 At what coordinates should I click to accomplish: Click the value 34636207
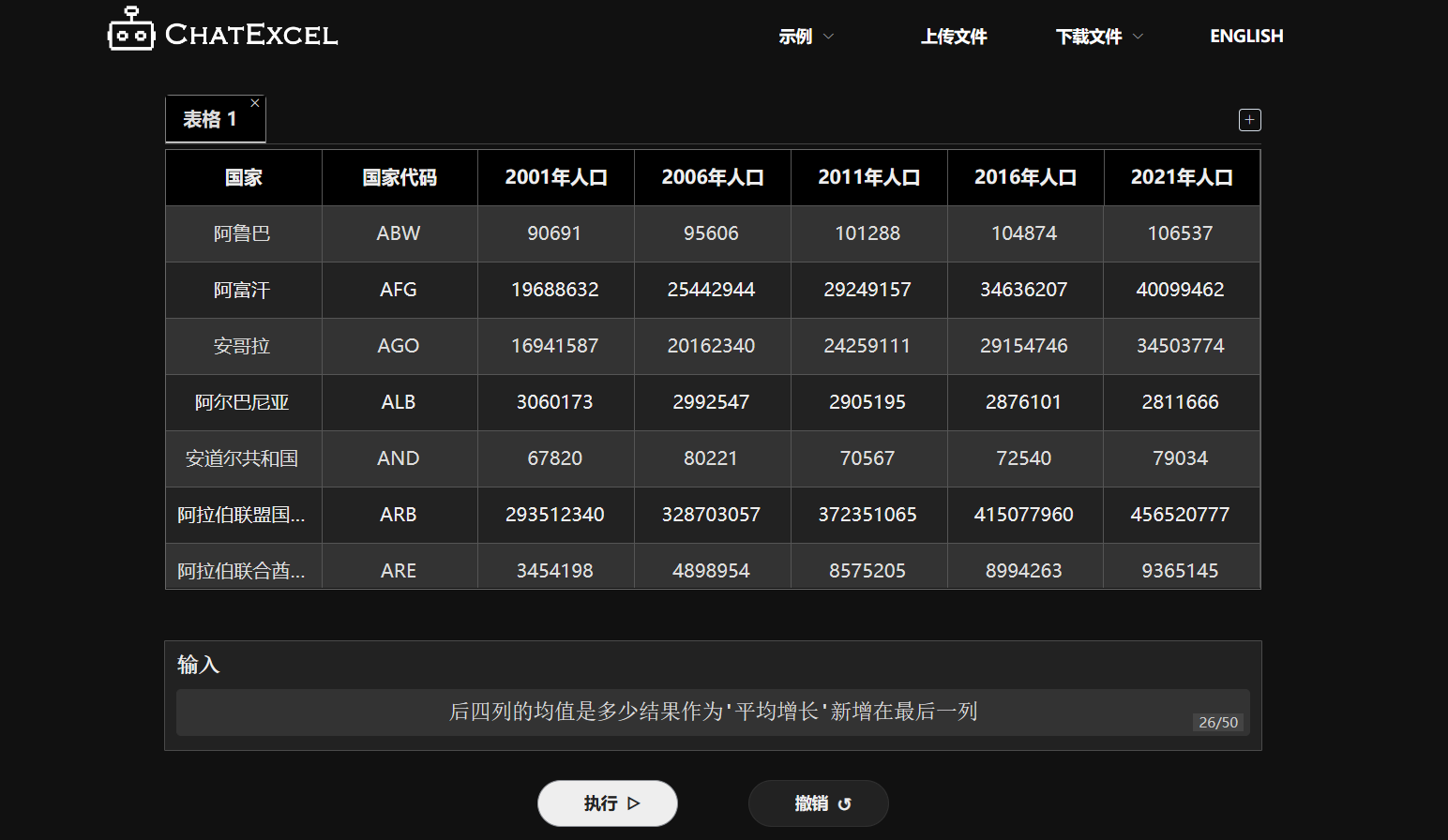pos(1023,290)
